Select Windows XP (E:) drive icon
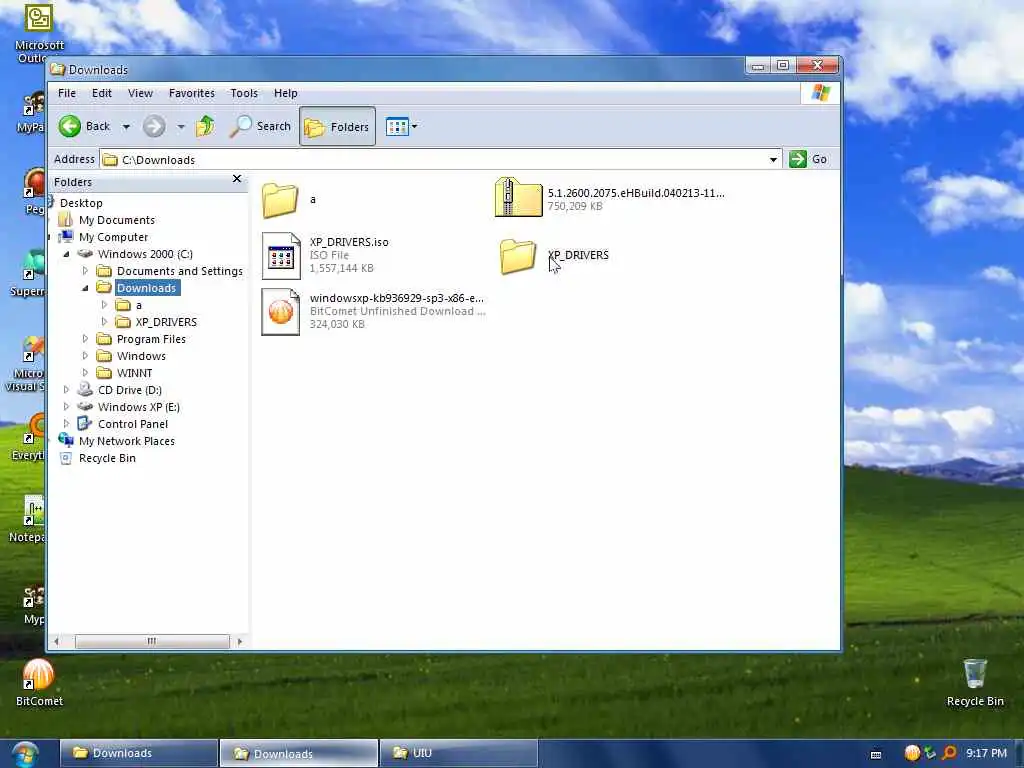 coord(85,406)
